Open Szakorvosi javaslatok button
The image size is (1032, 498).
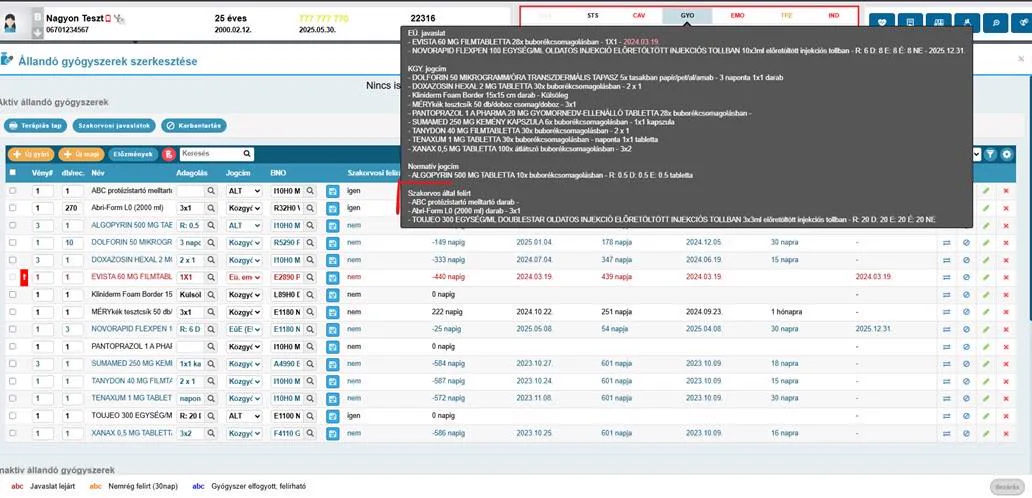(x=115, y=126)
